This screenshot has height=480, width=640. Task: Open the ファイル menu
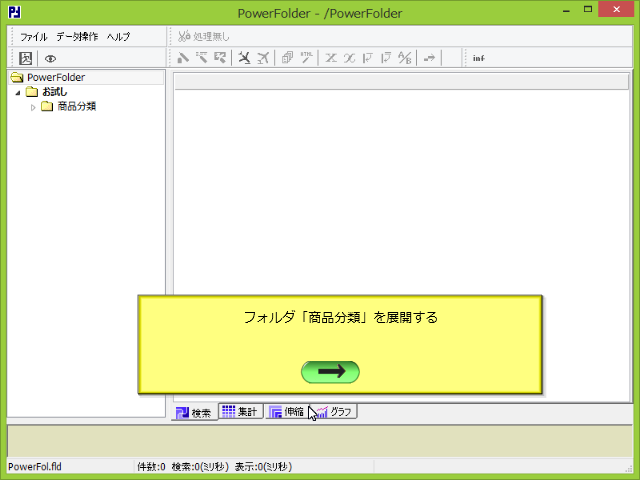[33, 37]
